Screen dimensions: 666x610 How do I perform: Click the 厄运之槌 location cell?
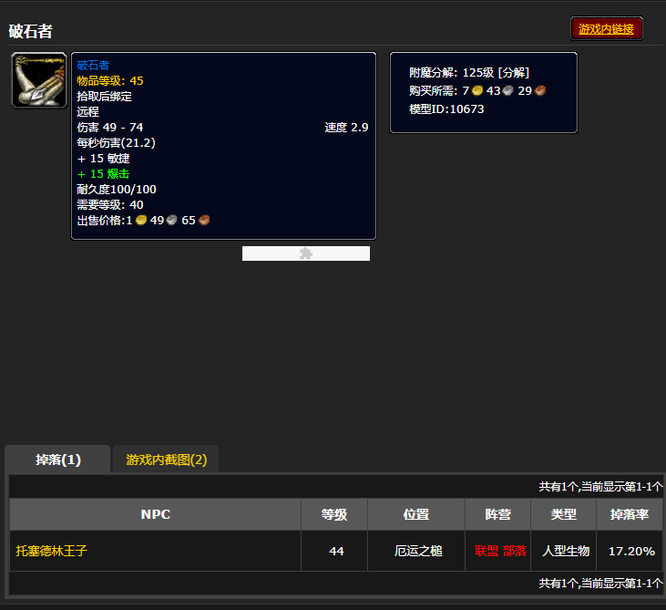pos(418,551)
